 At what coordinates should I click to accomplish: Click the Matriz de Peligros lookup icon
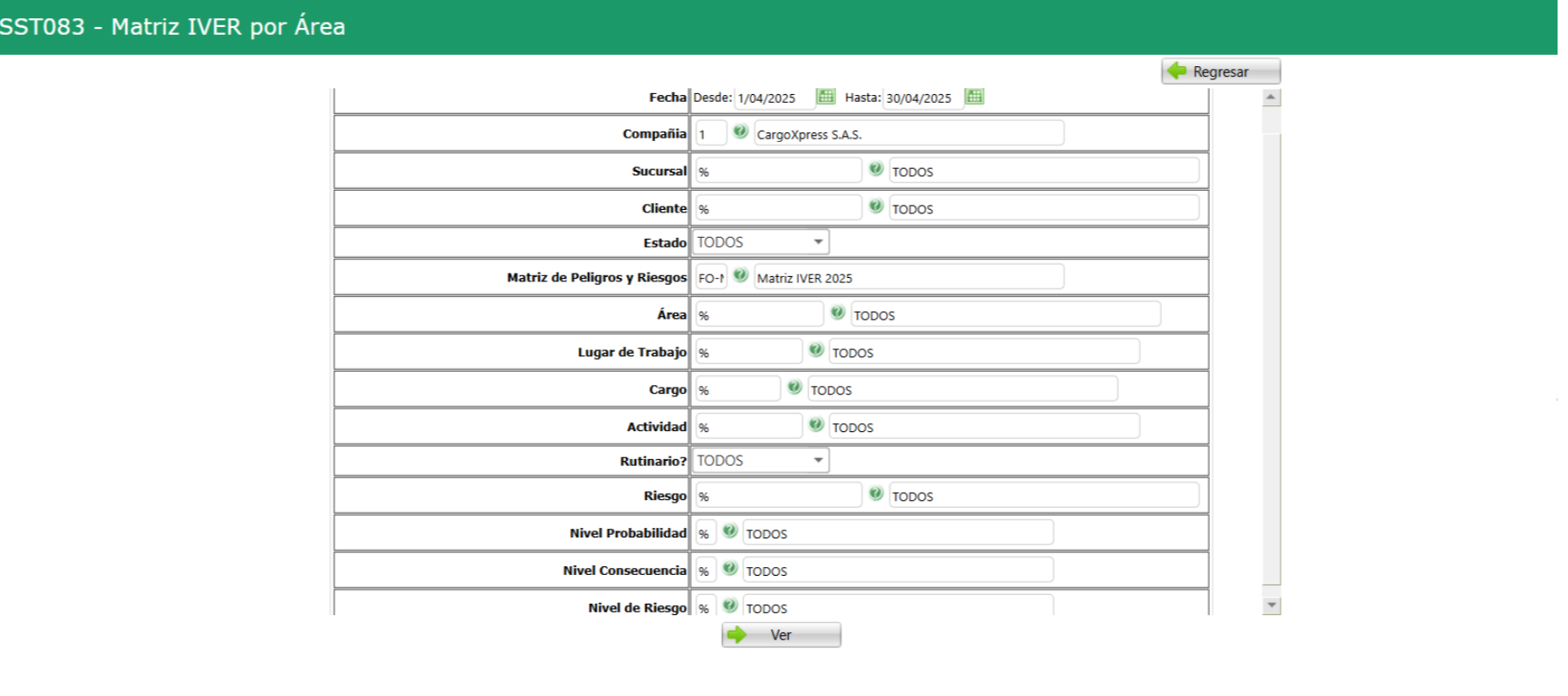pyautogui.click(x=740, y=275)
